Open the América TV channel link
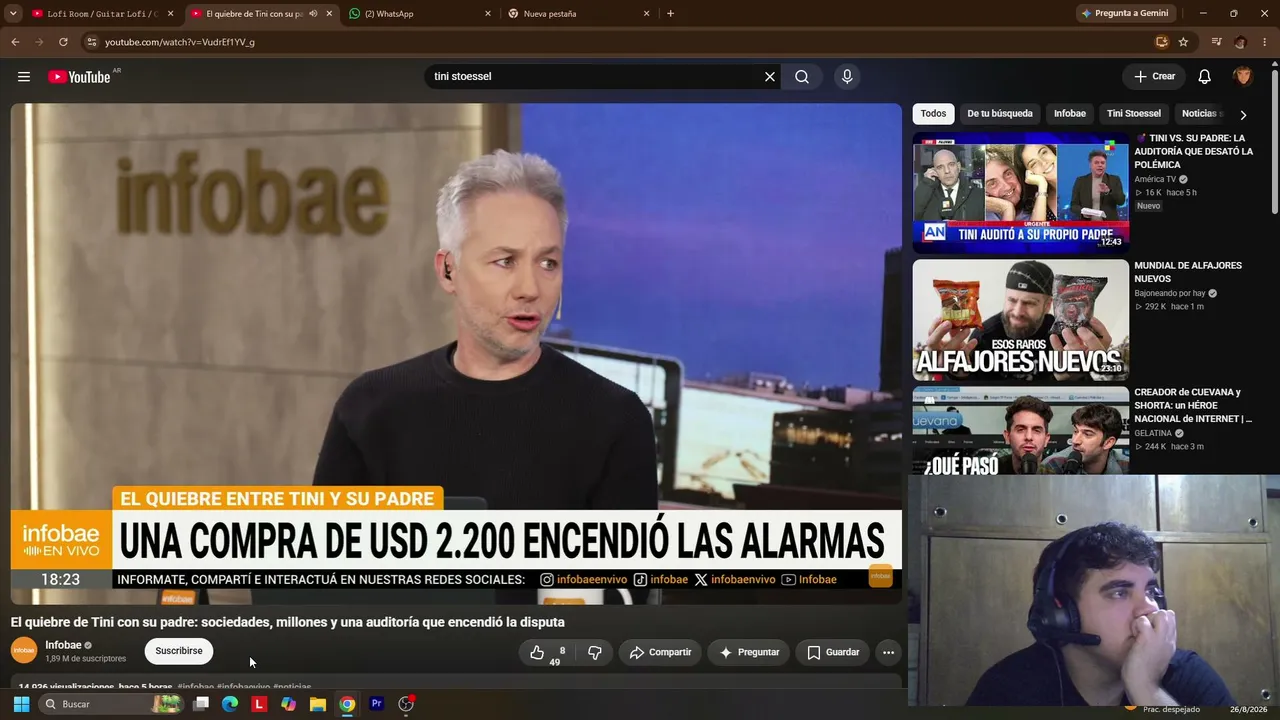Viewport: 1280px width, 720px height. click(x=1155, y=179)
